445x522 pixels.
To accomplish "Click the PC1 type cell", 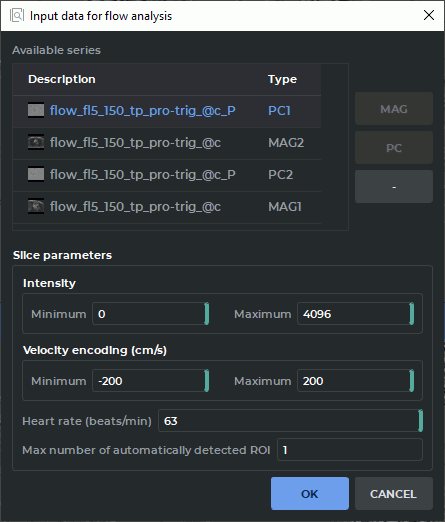I will [279, 111].
